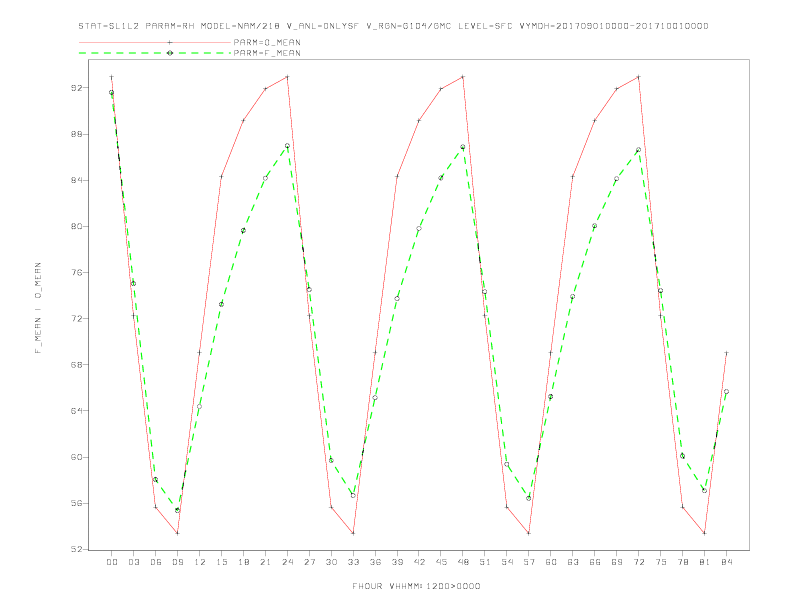Viewport: 792px width, 612px height.
Task: Click x-axis tick label 24
Action: 287,562
